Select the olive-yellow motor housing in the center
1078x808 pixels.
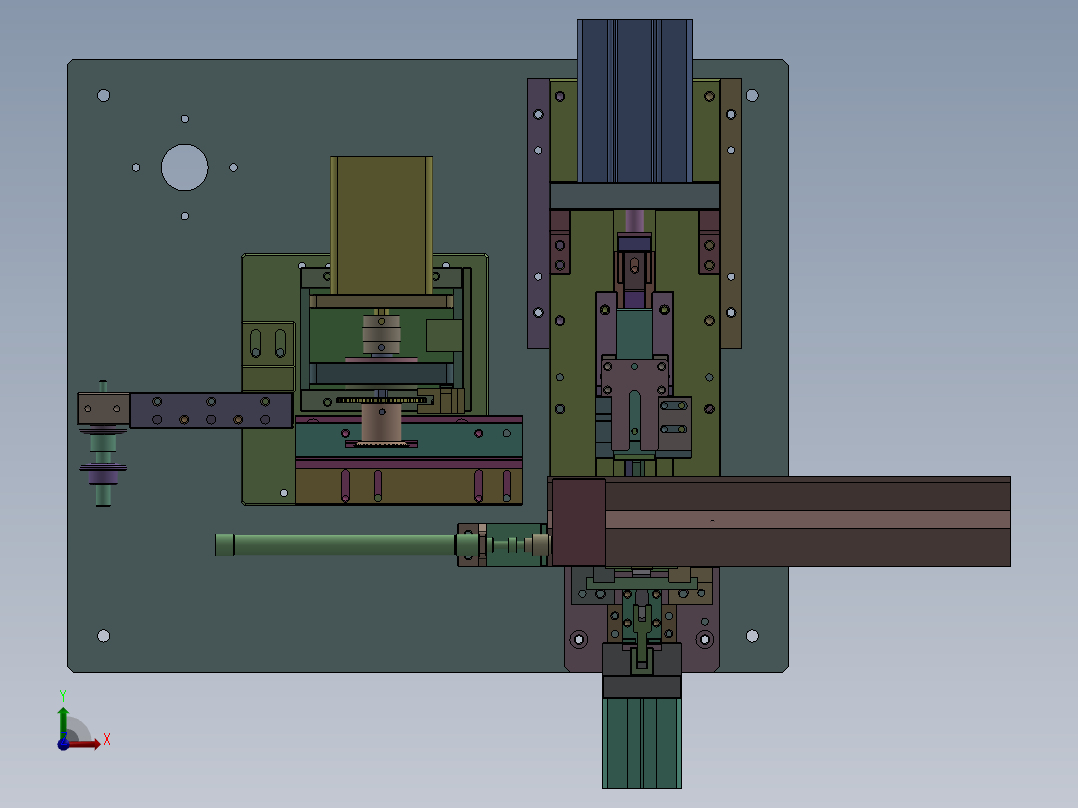pos(382,226)
